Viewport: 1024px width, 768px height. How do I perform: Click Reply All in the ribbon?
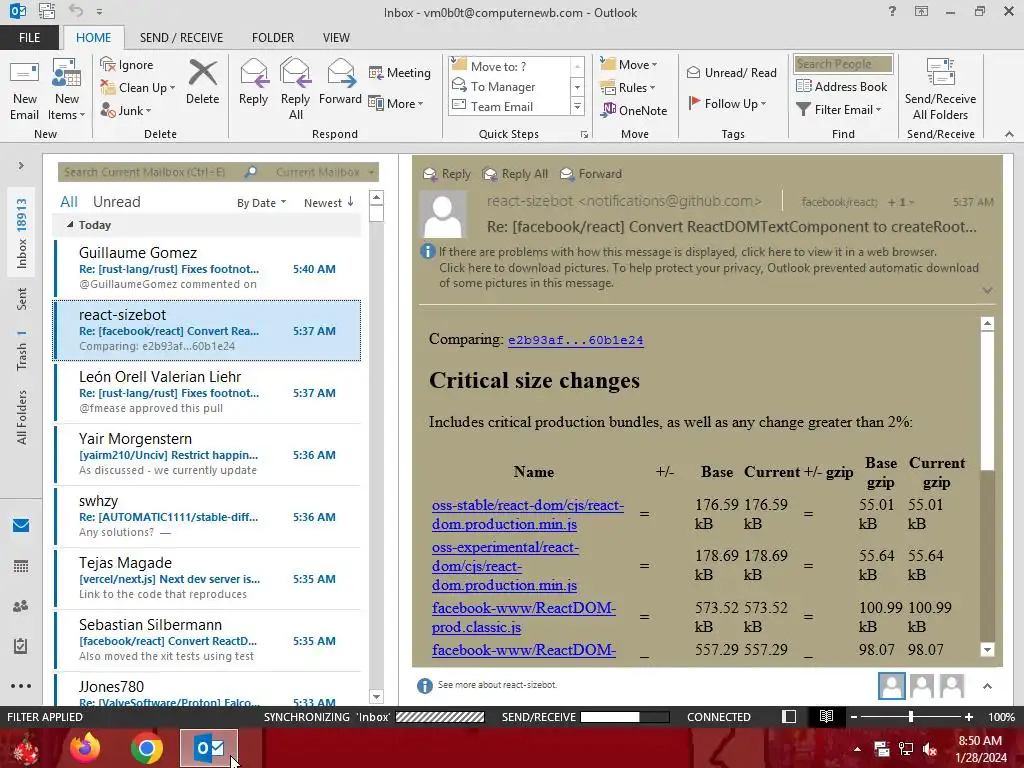(295, 89)
